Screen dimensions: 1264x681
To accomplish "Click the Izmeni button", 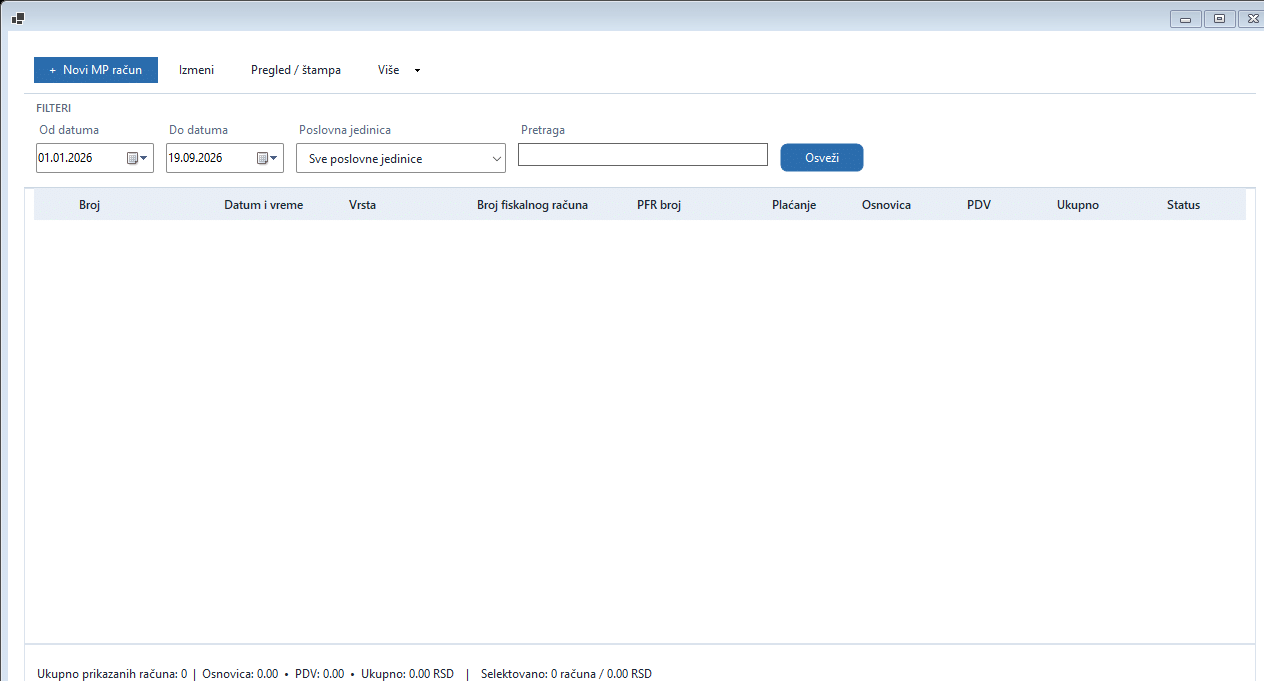I will 196,70.
